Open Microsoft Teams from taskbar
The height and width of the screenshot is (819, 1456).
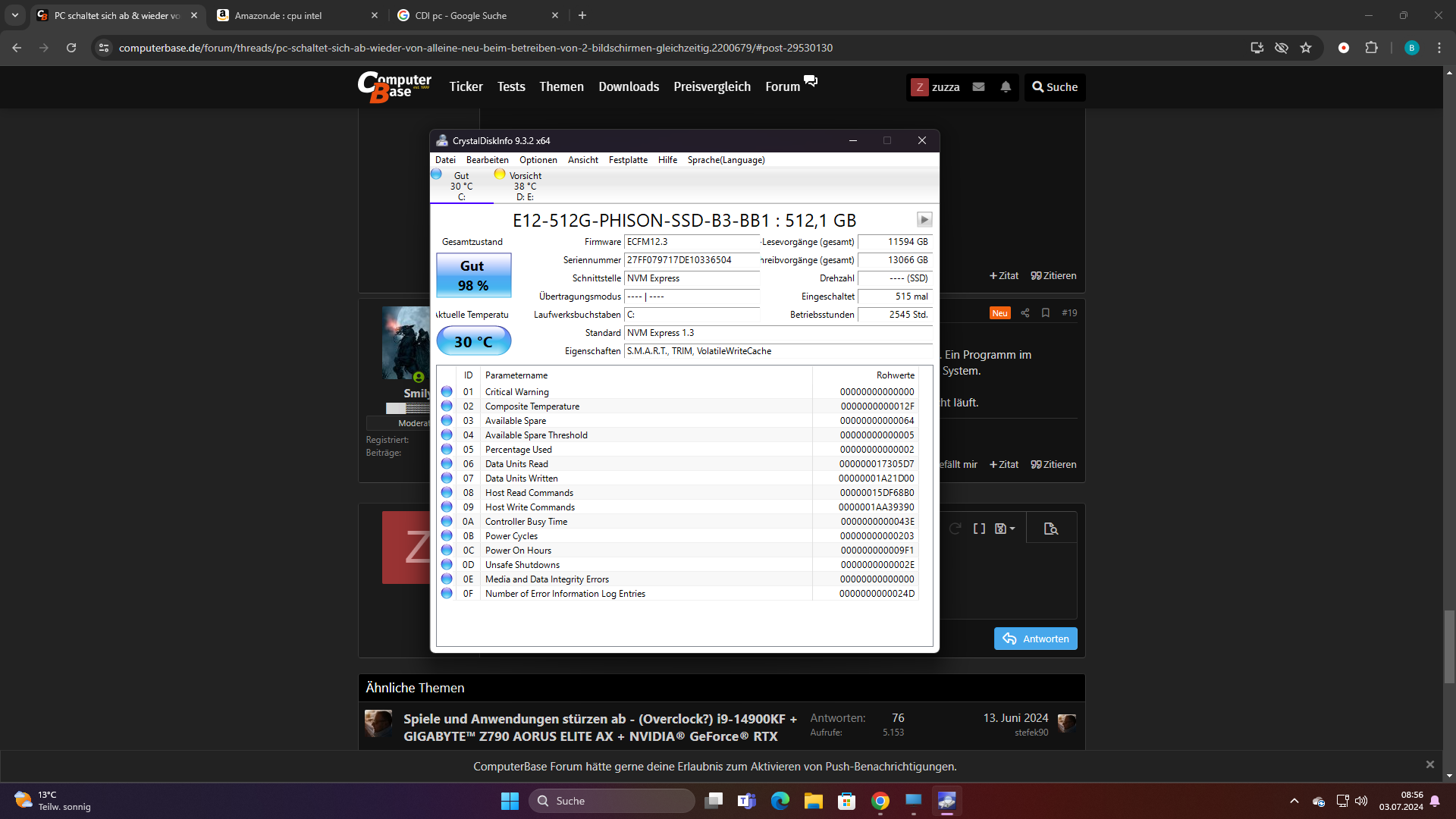point(746,801)
